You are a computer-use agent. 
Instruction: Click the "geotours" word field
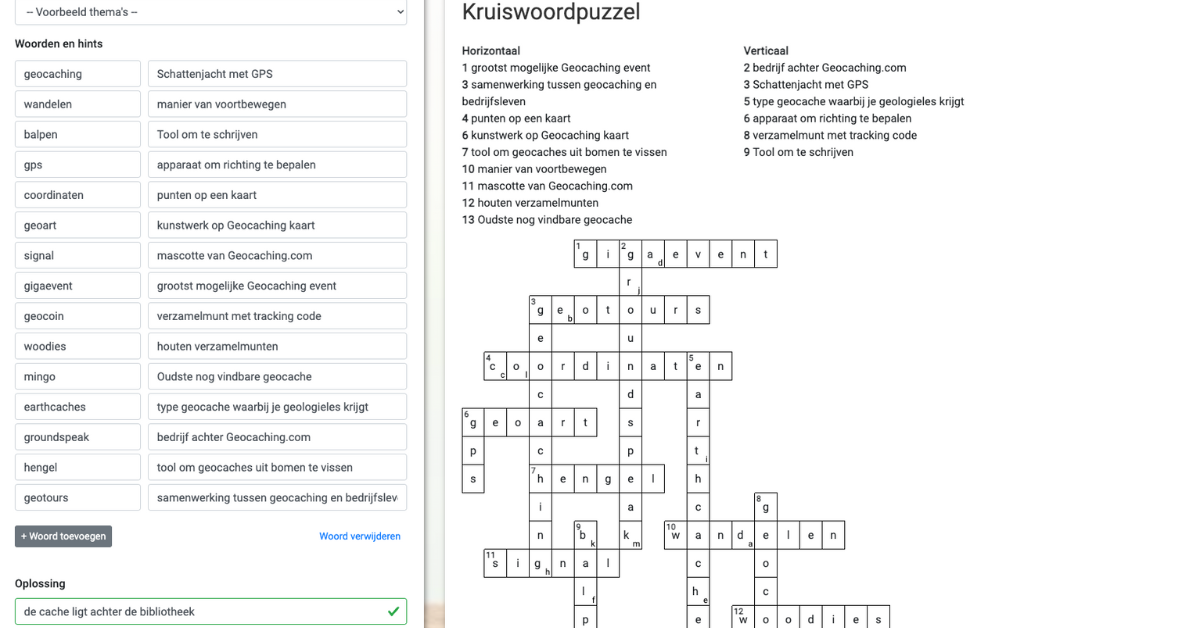77,497
